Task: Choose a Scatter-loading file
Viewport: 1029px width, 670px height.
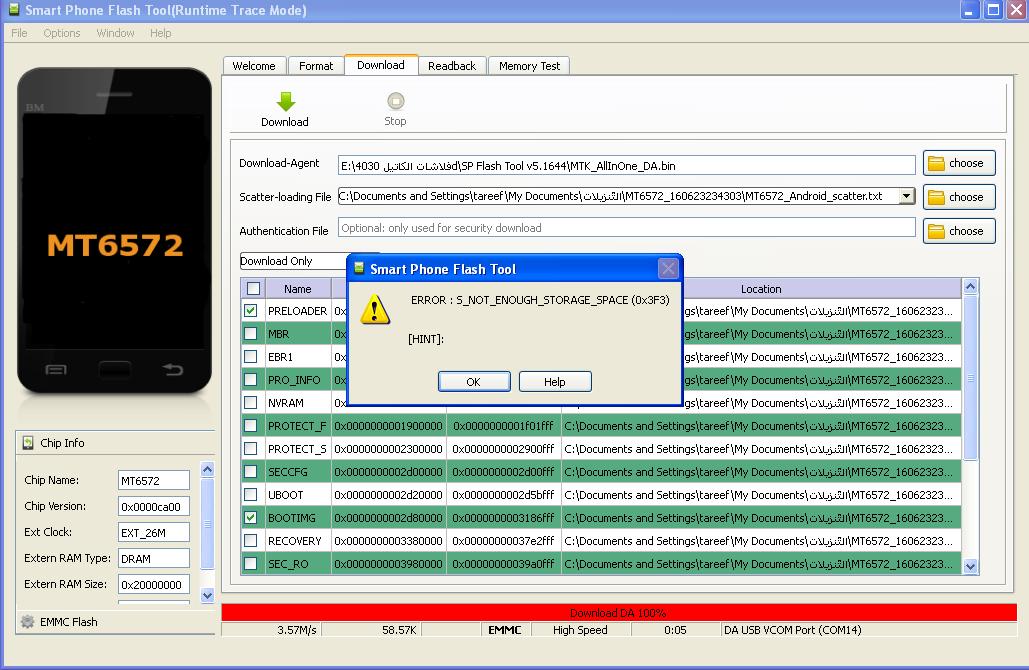Action: pos(959,197)
